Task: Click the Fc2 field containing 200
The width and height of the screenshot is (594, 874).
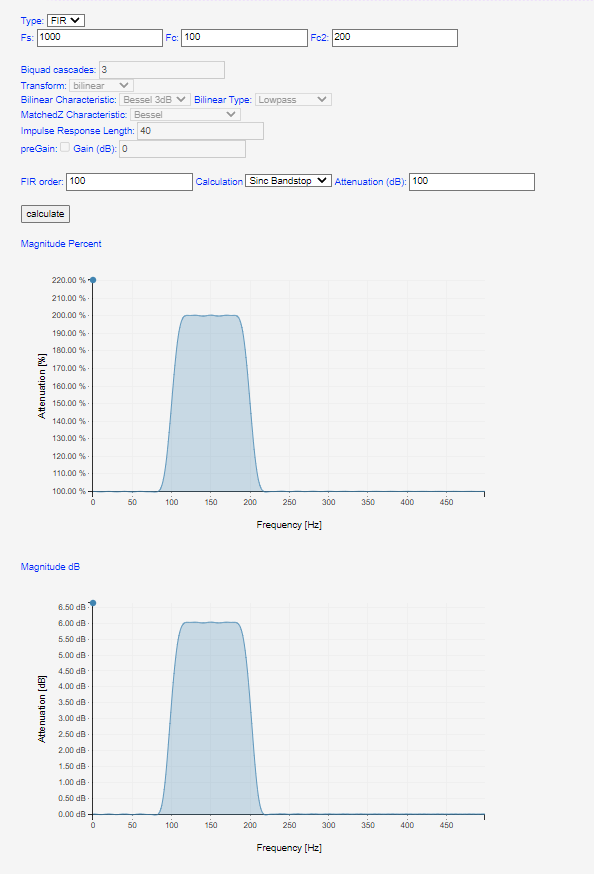Action: coord(395,38)
